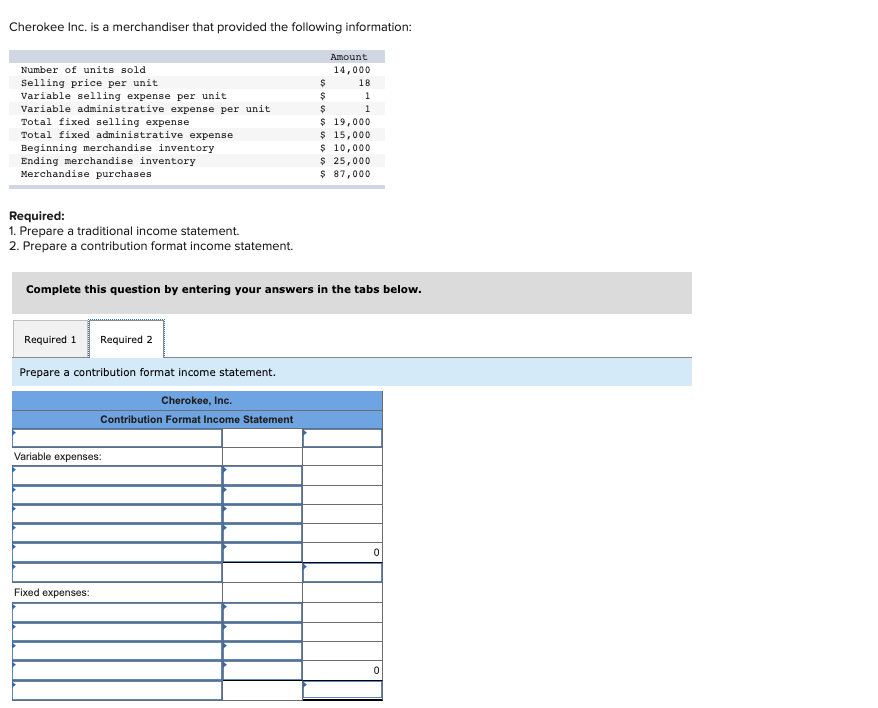Click fourth amount field under Variable expenses
This screenshot has width=878, height=708.
[x=262, y=533]
